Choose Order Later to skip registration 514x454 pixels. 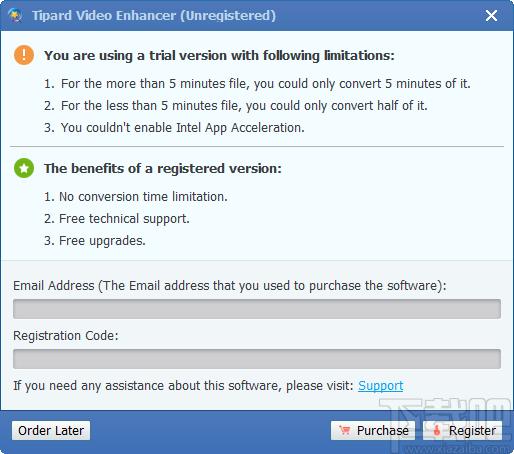pos(51,430)
